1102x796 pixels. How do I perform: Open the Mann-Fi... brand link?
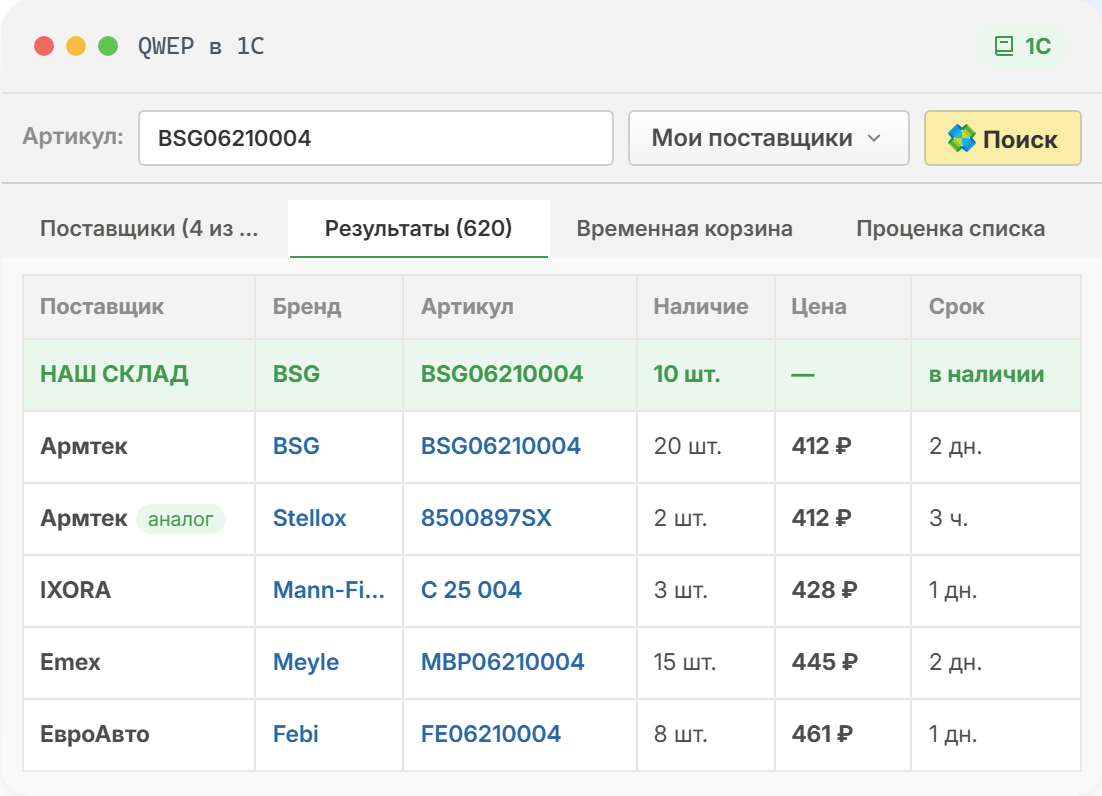click(329, 589)
